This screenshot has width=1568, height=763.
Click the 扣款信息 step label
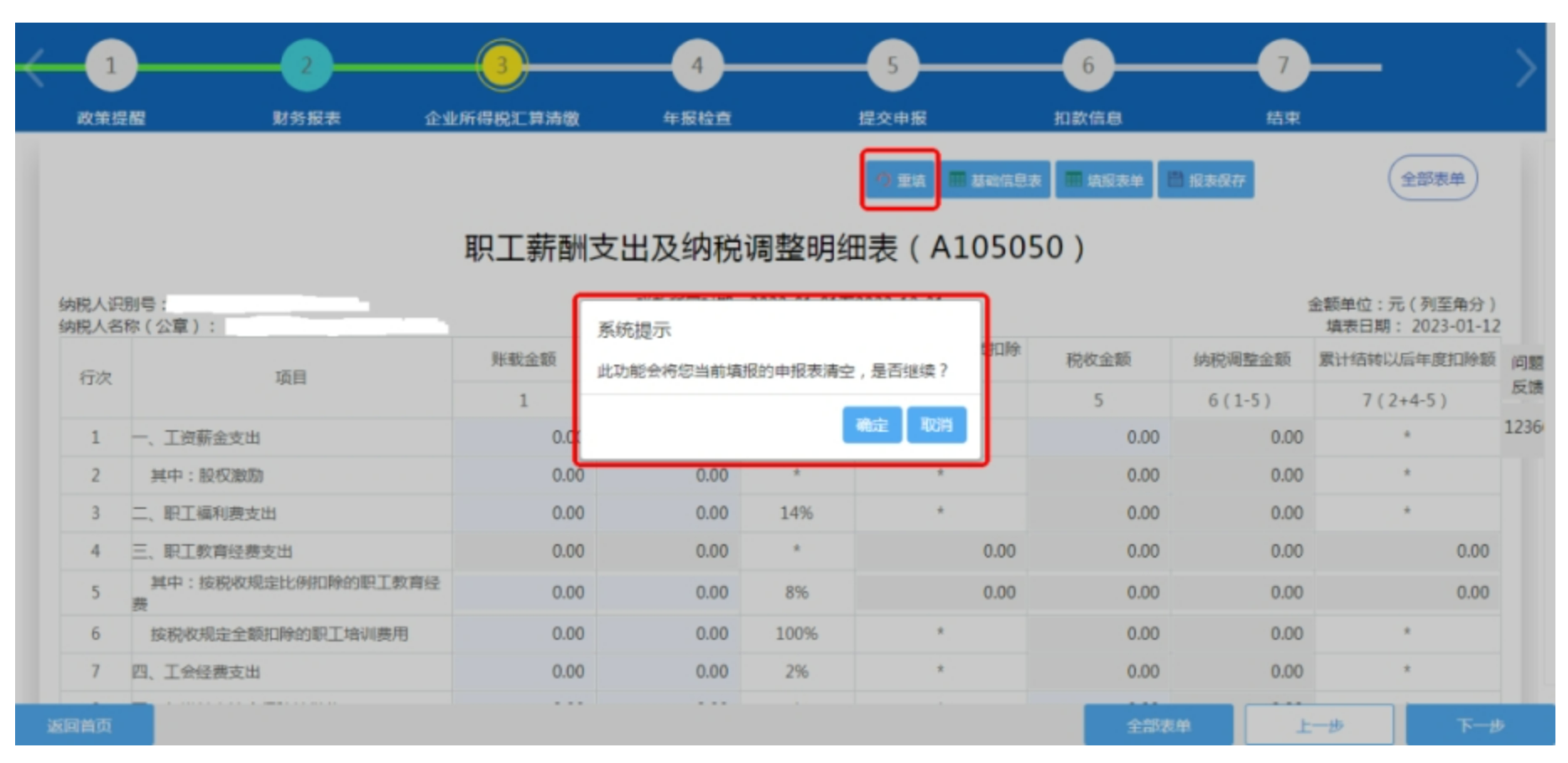tap(1088, 118)
